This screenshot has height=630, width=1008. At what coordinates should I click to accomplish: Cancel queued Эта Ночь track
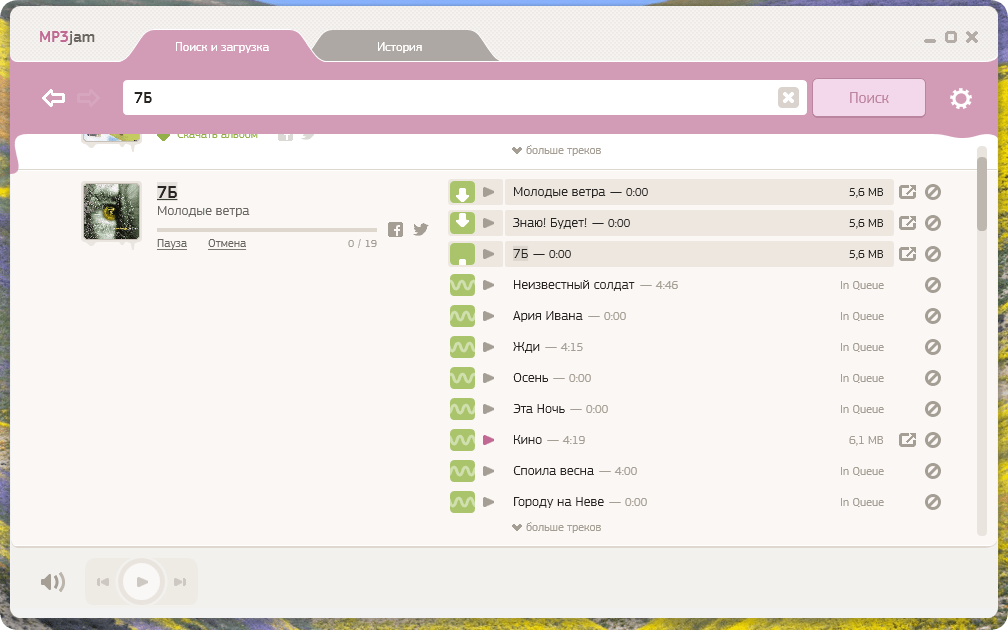pos(933,409)
